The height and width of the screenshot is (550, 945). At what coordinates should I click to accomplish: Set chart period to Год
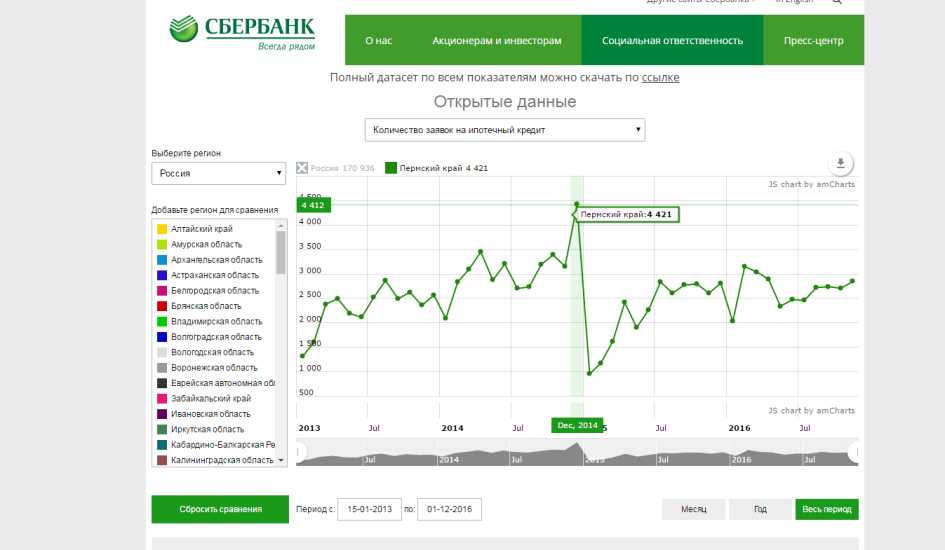click(760, 509)
